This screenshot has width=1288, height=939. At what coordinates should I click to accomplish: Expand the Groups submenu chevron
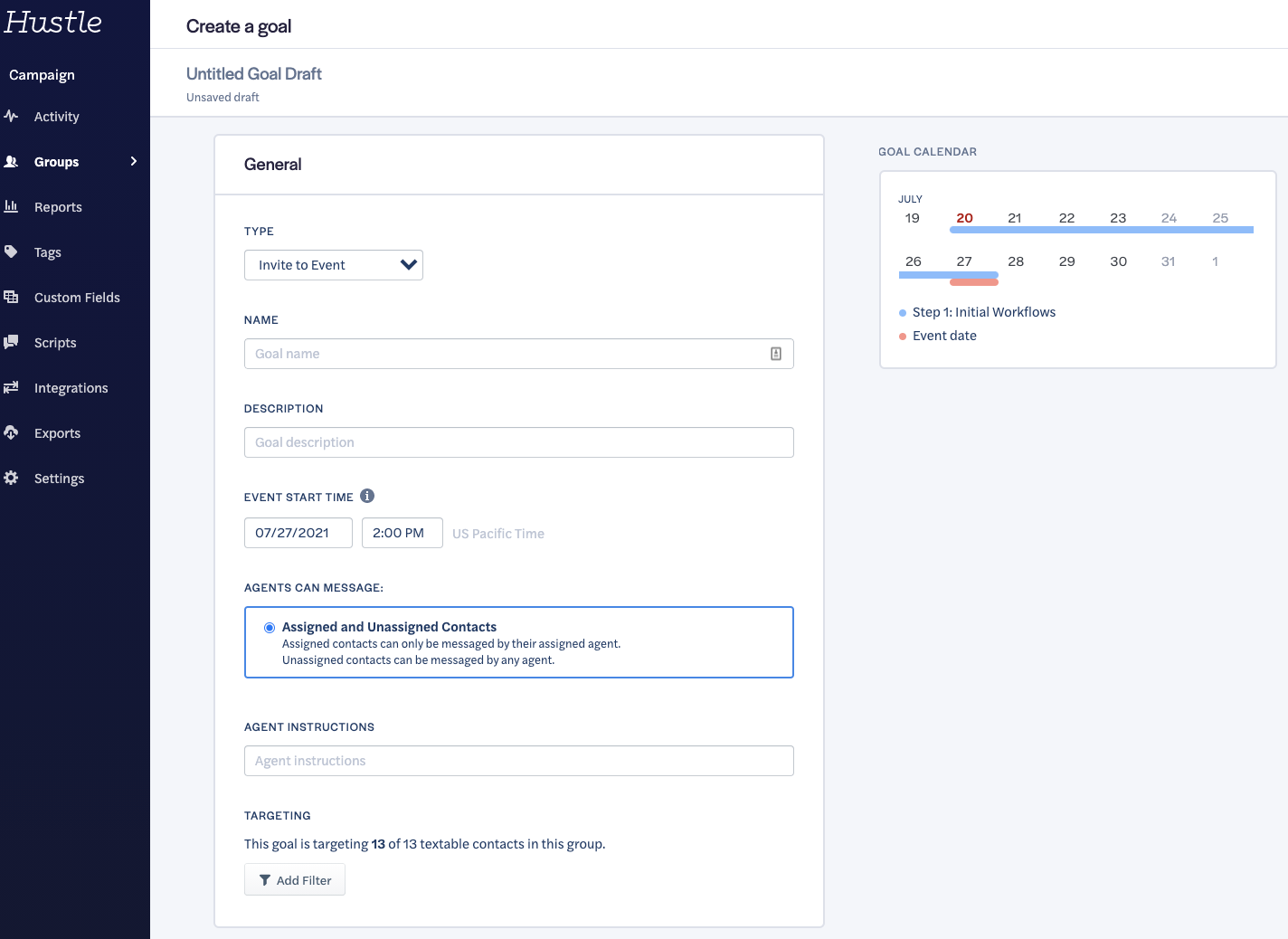134,161
